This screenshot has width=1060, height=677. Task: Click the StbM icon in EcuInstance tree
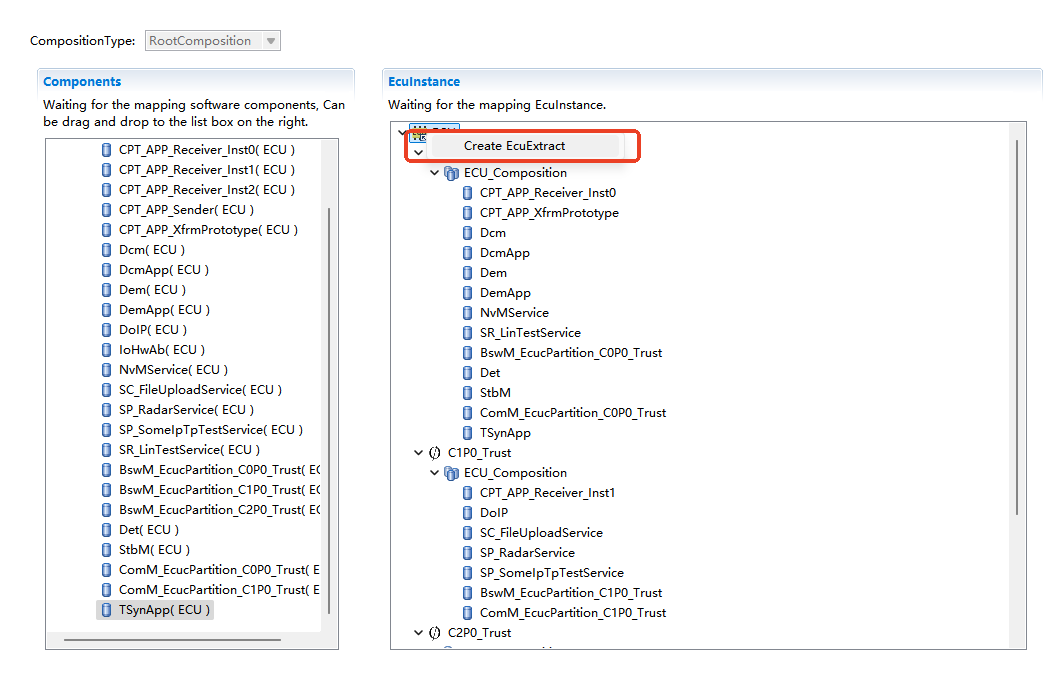pos(467,393)
